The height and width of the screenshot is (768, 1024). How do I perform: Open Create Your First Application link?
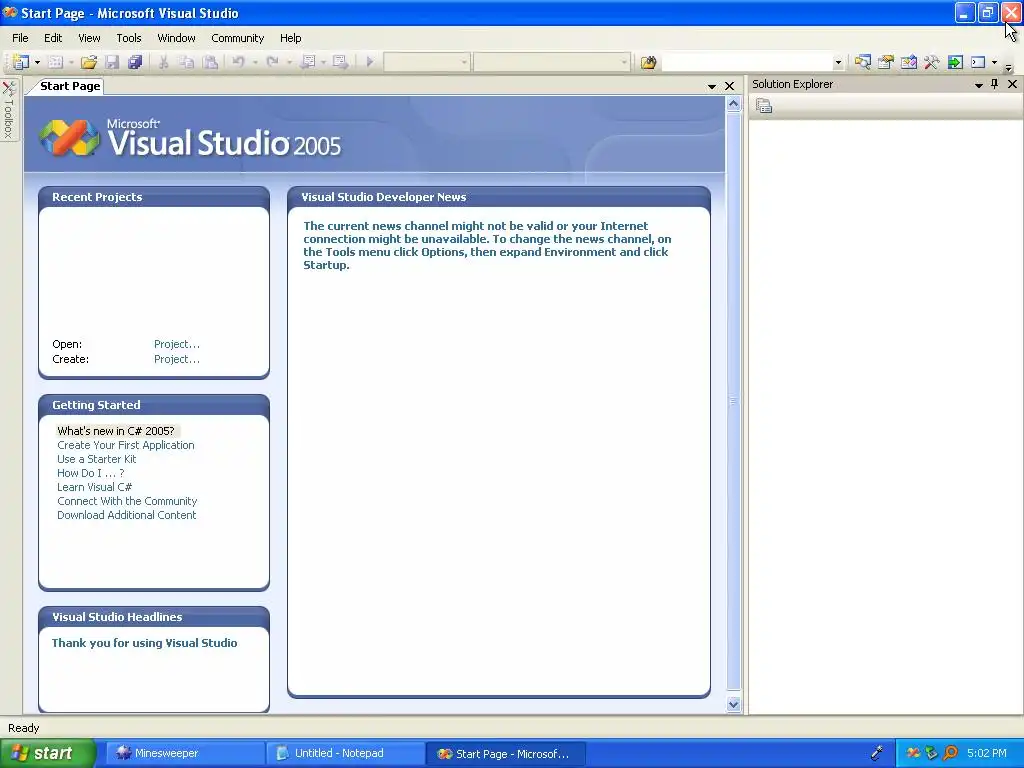[126, 445]
